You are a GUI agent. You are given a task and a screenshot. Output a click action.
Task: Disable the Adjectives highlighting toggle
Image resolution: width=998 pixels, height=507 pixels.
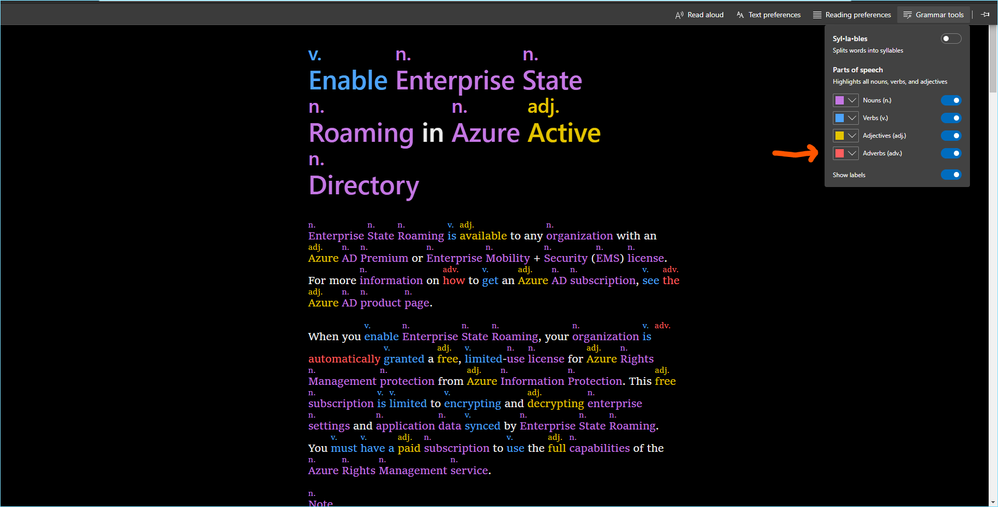(951, 135)
